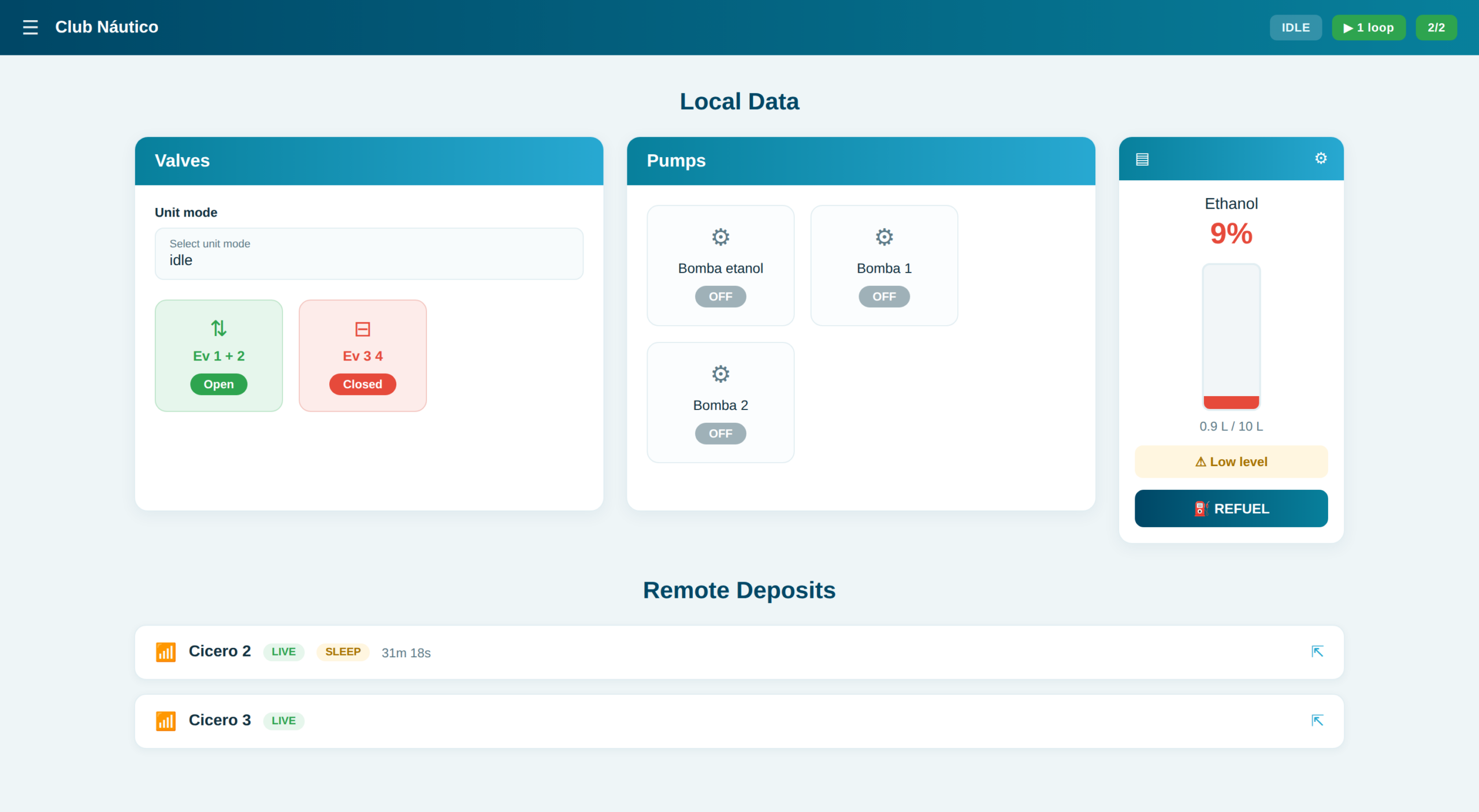Screen dimensions: 1479x812
Task: Click the Club Náutico title
Action: (x=106, y=27)
